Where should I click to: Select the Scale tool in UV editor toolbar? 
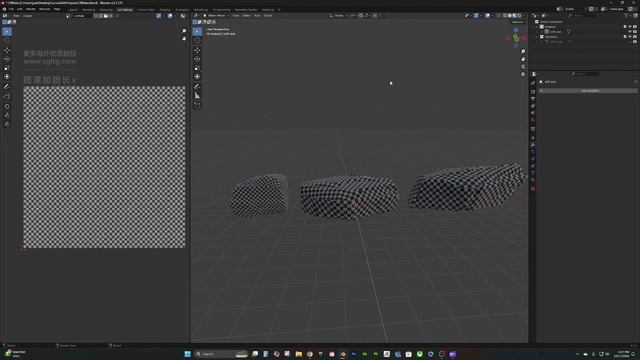7,68
